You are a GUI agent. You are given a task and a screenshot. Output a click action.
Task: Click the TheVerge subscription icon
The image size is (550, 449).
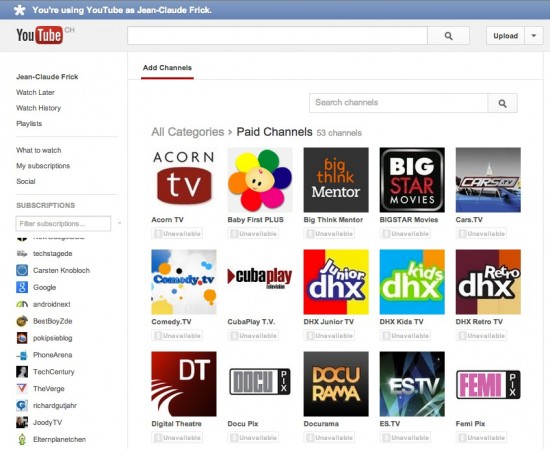pyautogui.click(x=22, y=389)
